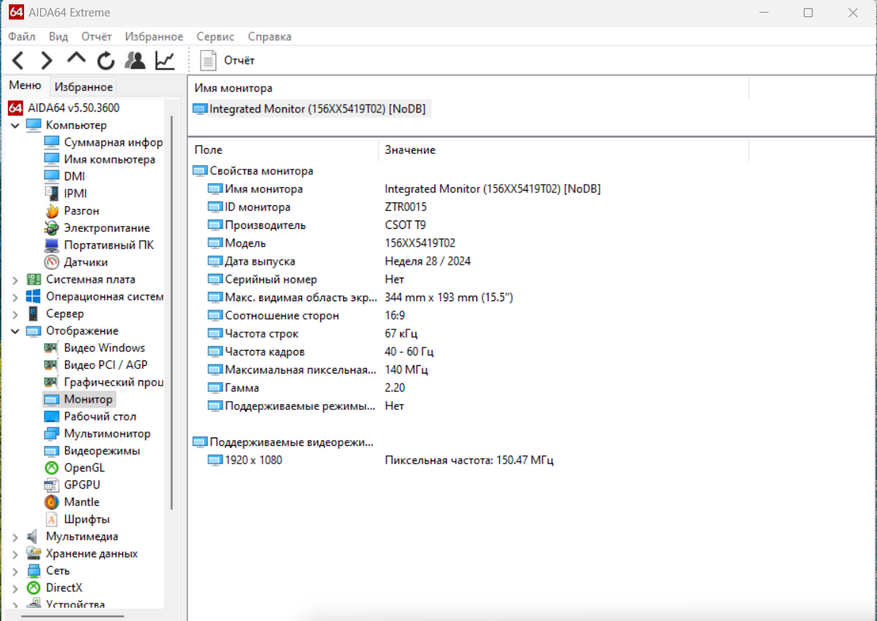Select OpenGL in the tree
Viewport: 877px width, 621px height.
pyautogui.click(x=84, y=468)
